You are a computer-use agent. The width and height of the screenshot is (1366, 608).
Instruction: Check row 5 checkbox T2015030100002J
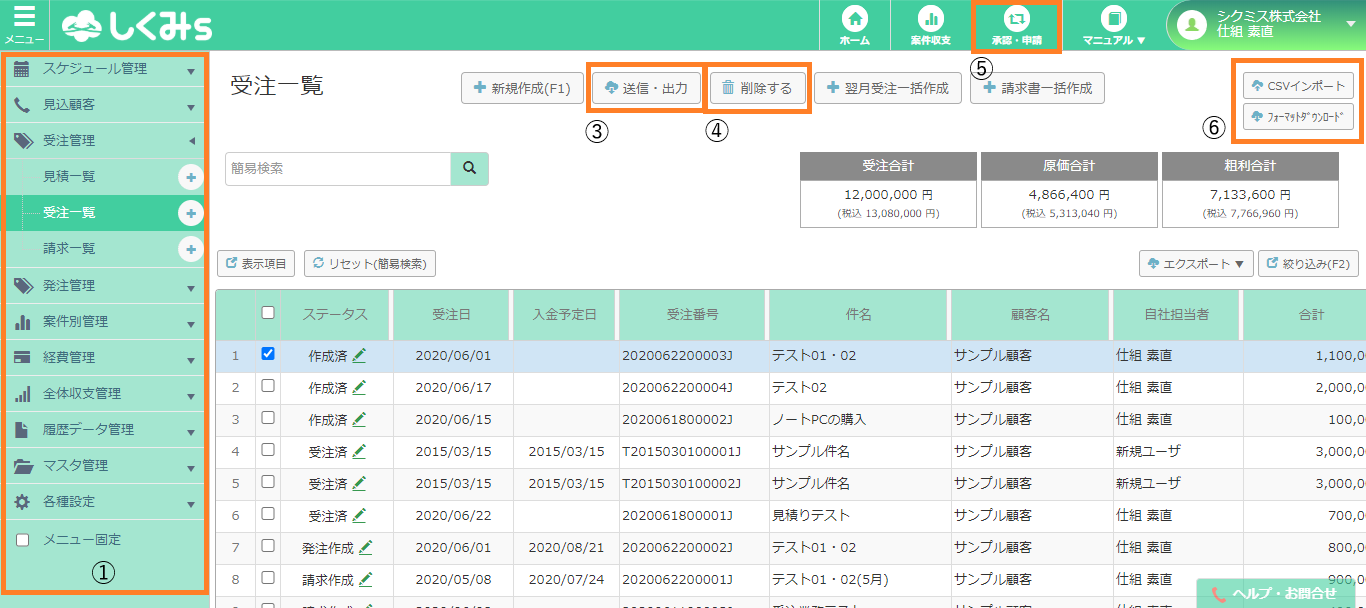[x=267, y=482]
